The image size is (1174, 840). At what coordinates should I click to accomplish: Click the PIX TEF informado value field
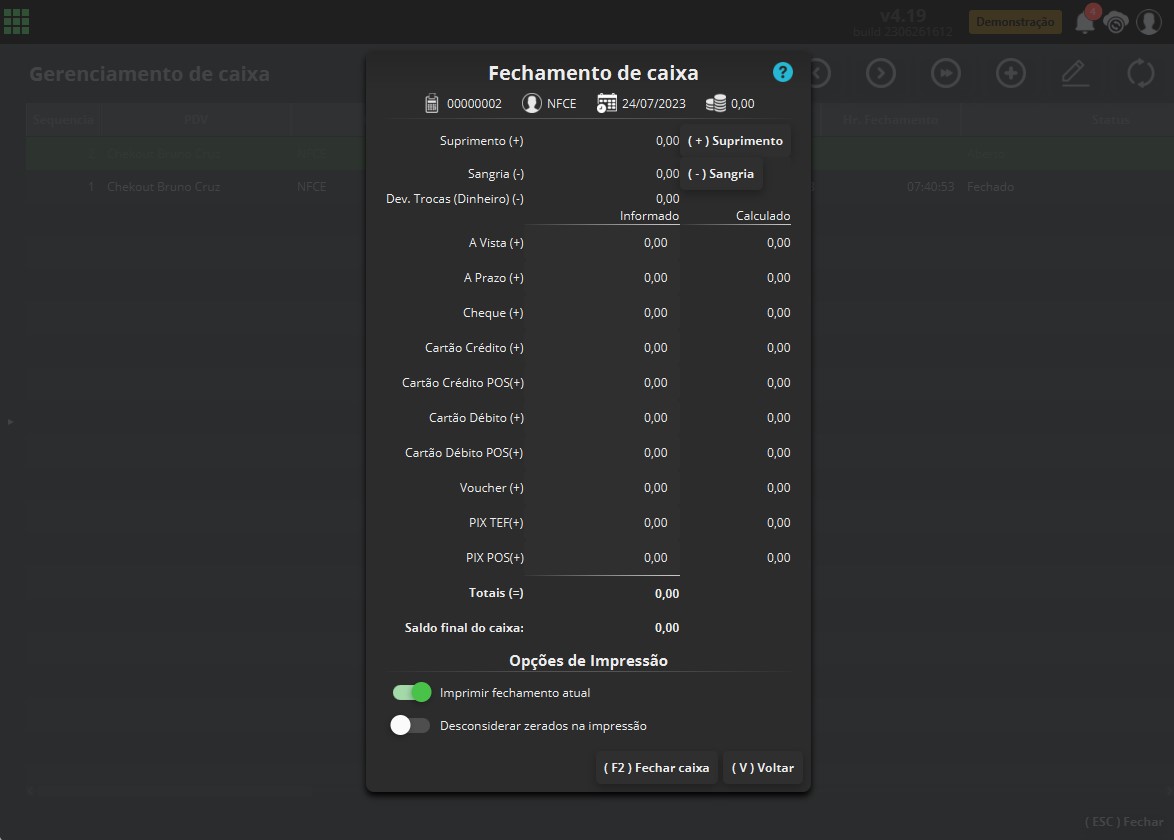[602, 523]
